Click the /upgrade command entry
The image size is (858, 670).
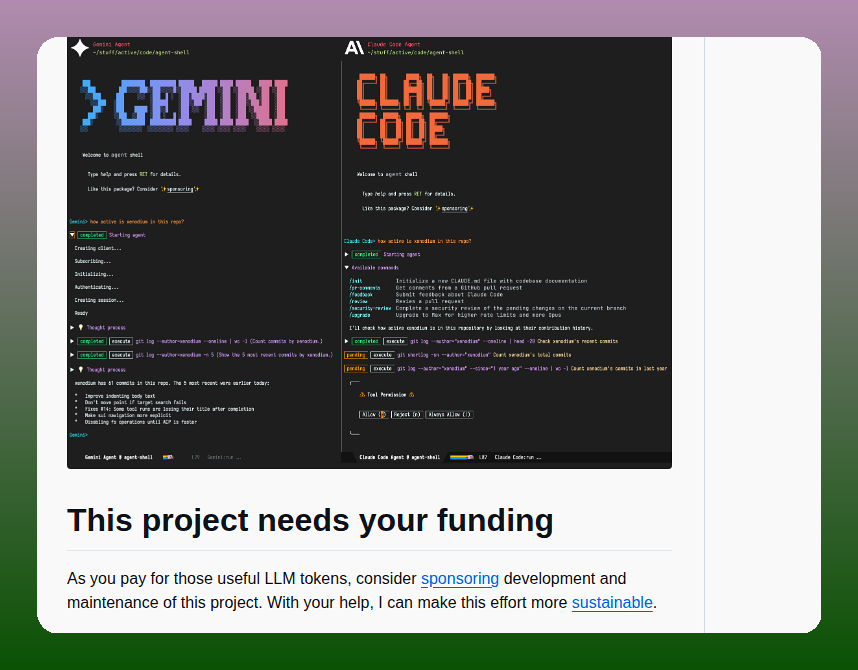[360, 315]
